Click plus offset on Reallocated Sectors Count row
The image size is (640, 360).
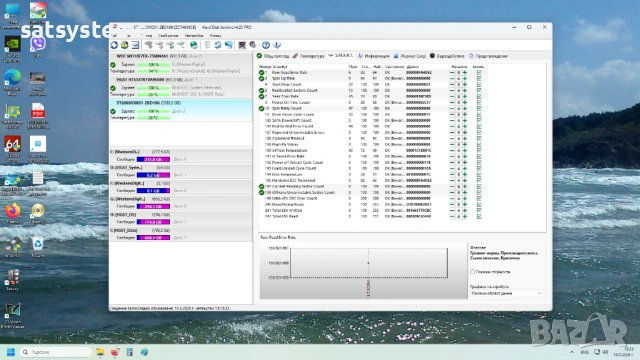click(465, 90)
